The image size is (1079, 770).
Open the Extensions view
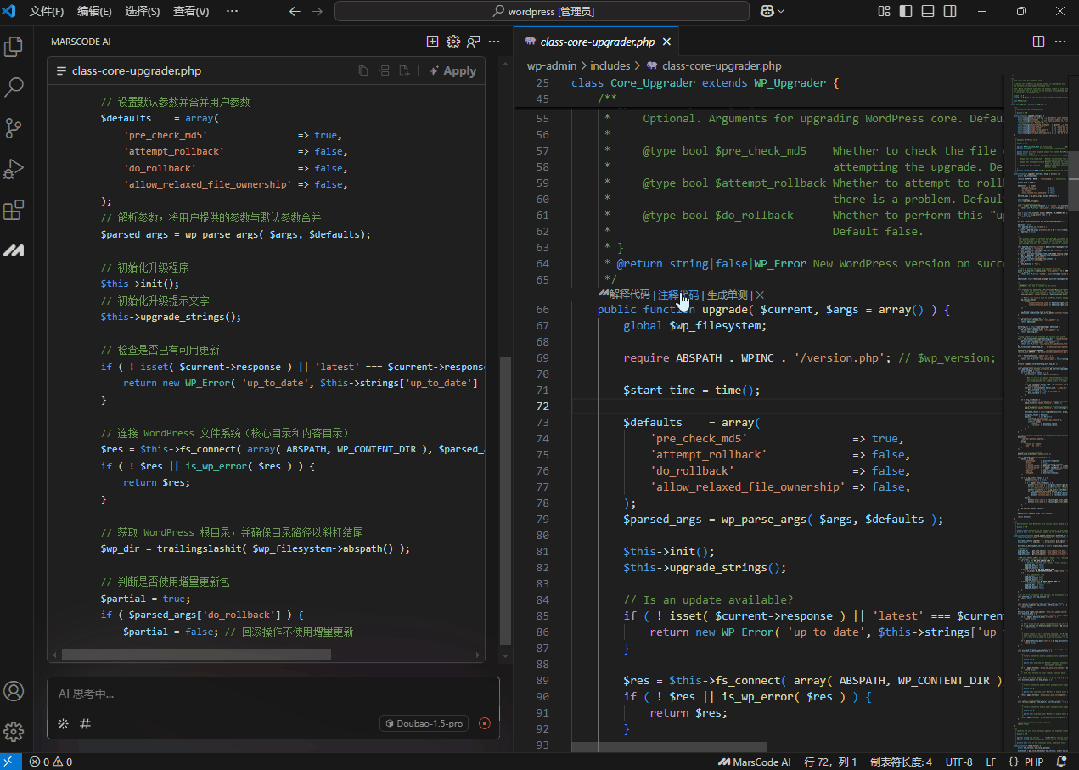[14, 209]
